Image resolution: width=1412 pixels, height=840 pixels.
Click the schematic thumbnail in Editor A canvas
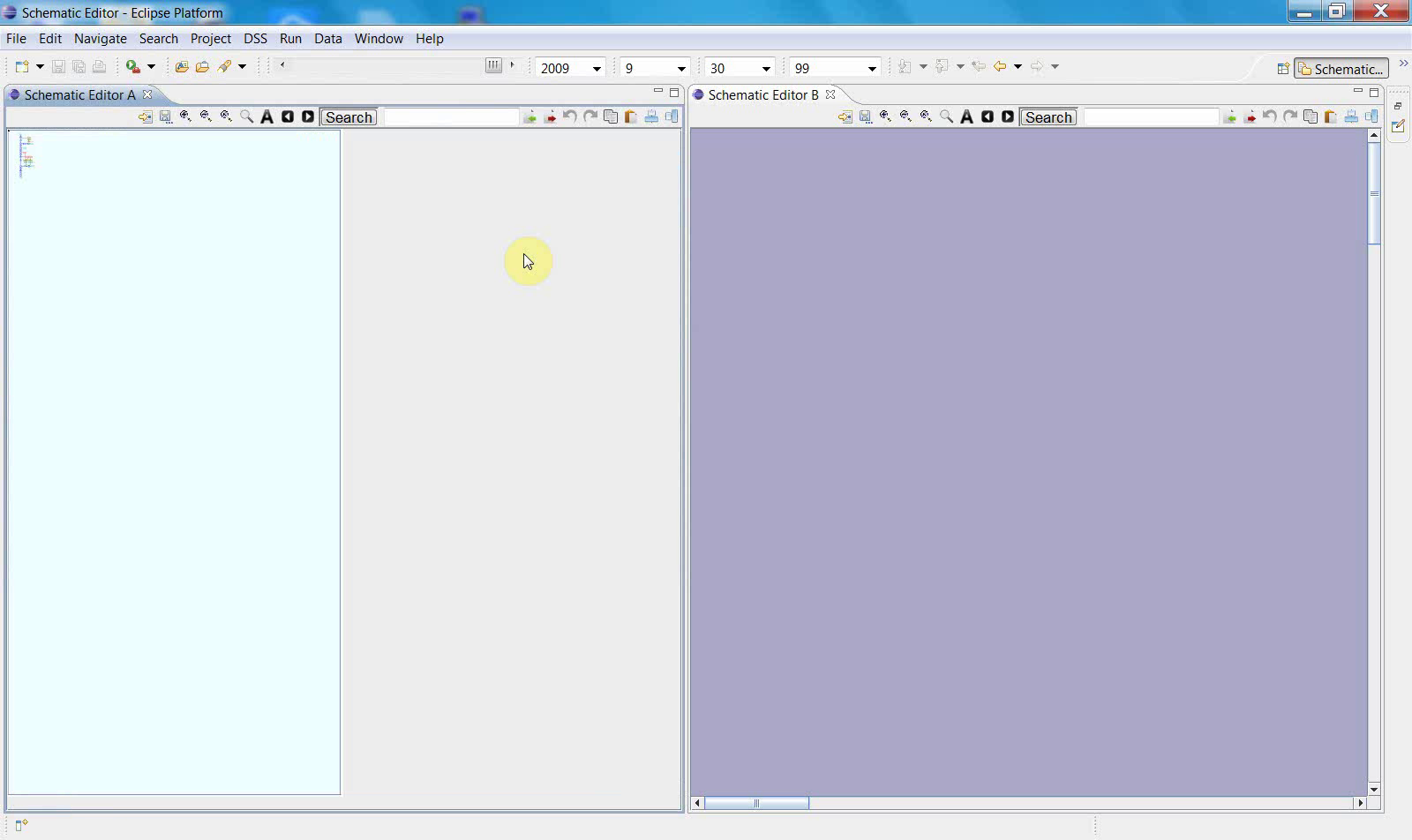pyautogui.click(x=26, y=157)
